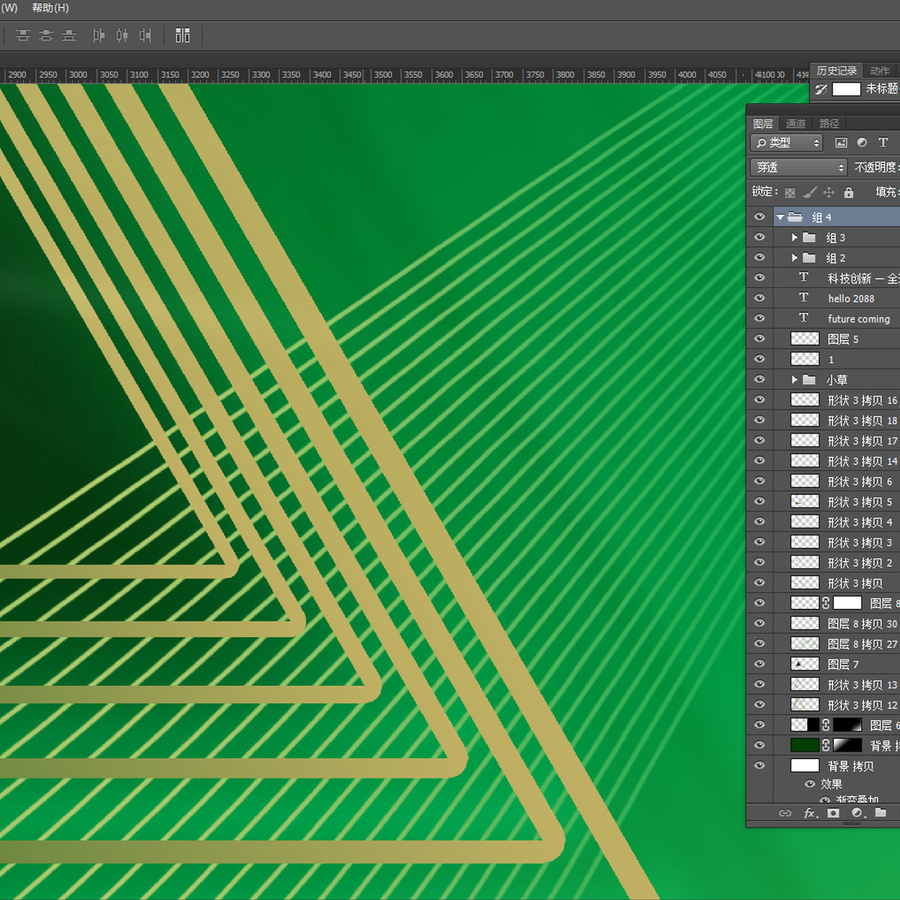Click the folder icon of 组 4

click(795, 217)
